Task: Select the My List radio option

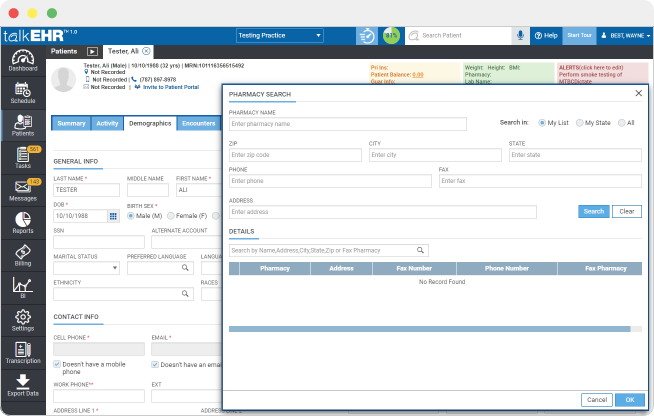Action: (542, 122)
